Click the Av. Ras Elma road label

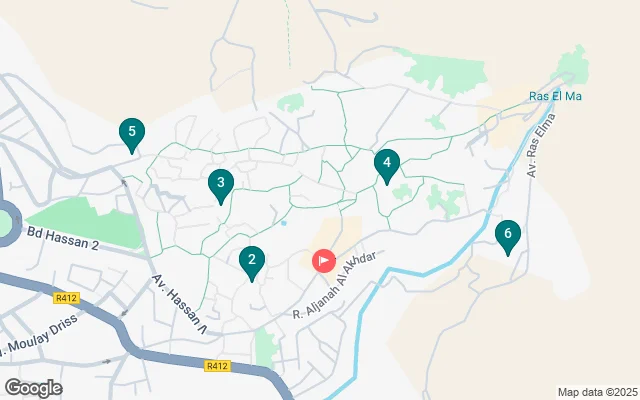click(541, 145)
